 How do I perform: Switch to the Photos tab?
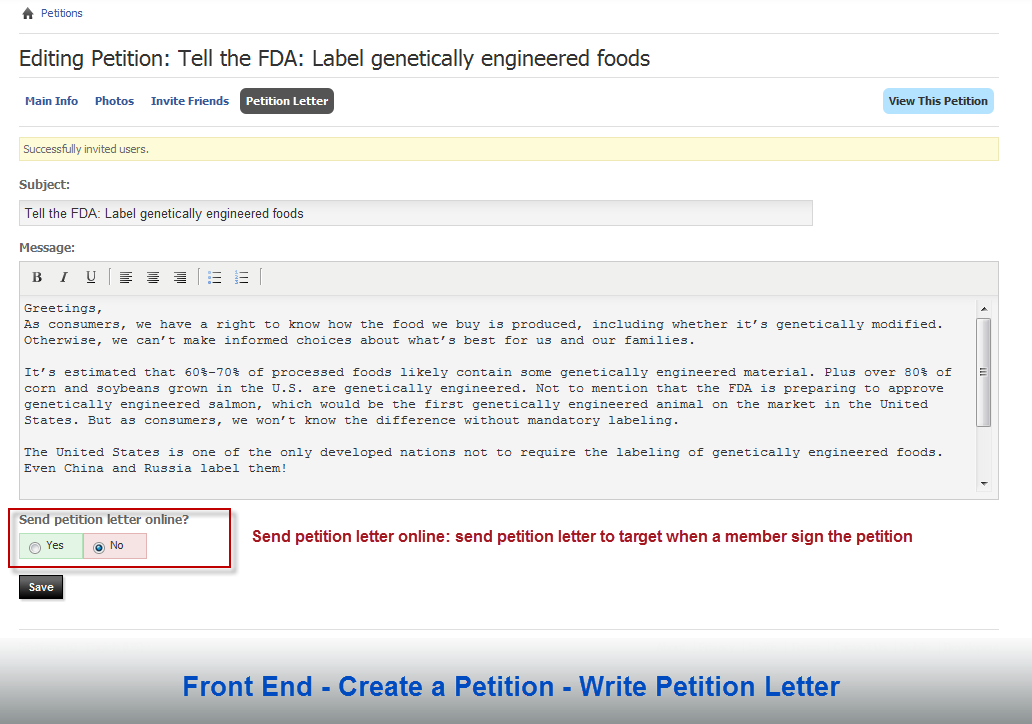pos(115,101)
